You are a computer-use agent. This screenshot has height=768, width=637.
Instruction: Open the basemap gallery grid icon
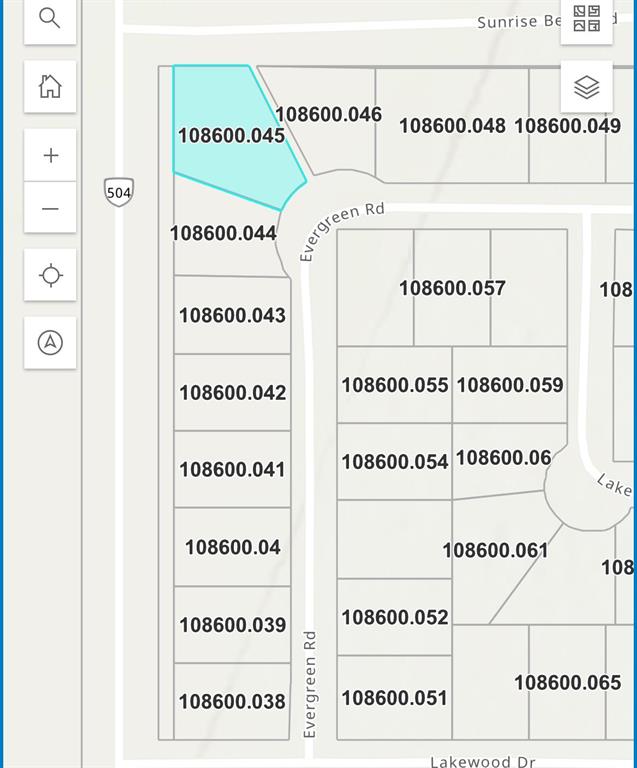tap(587, 19)
